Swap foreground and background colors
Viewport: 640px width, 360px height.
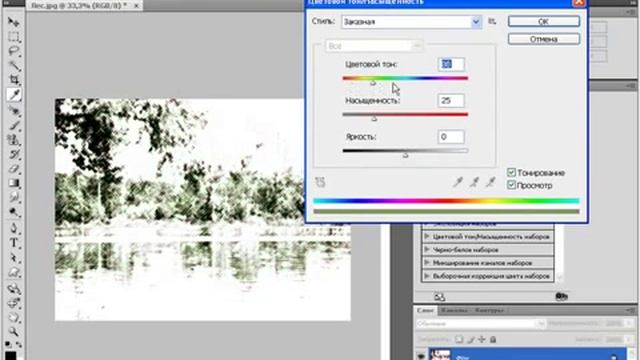tap(19, 345)
